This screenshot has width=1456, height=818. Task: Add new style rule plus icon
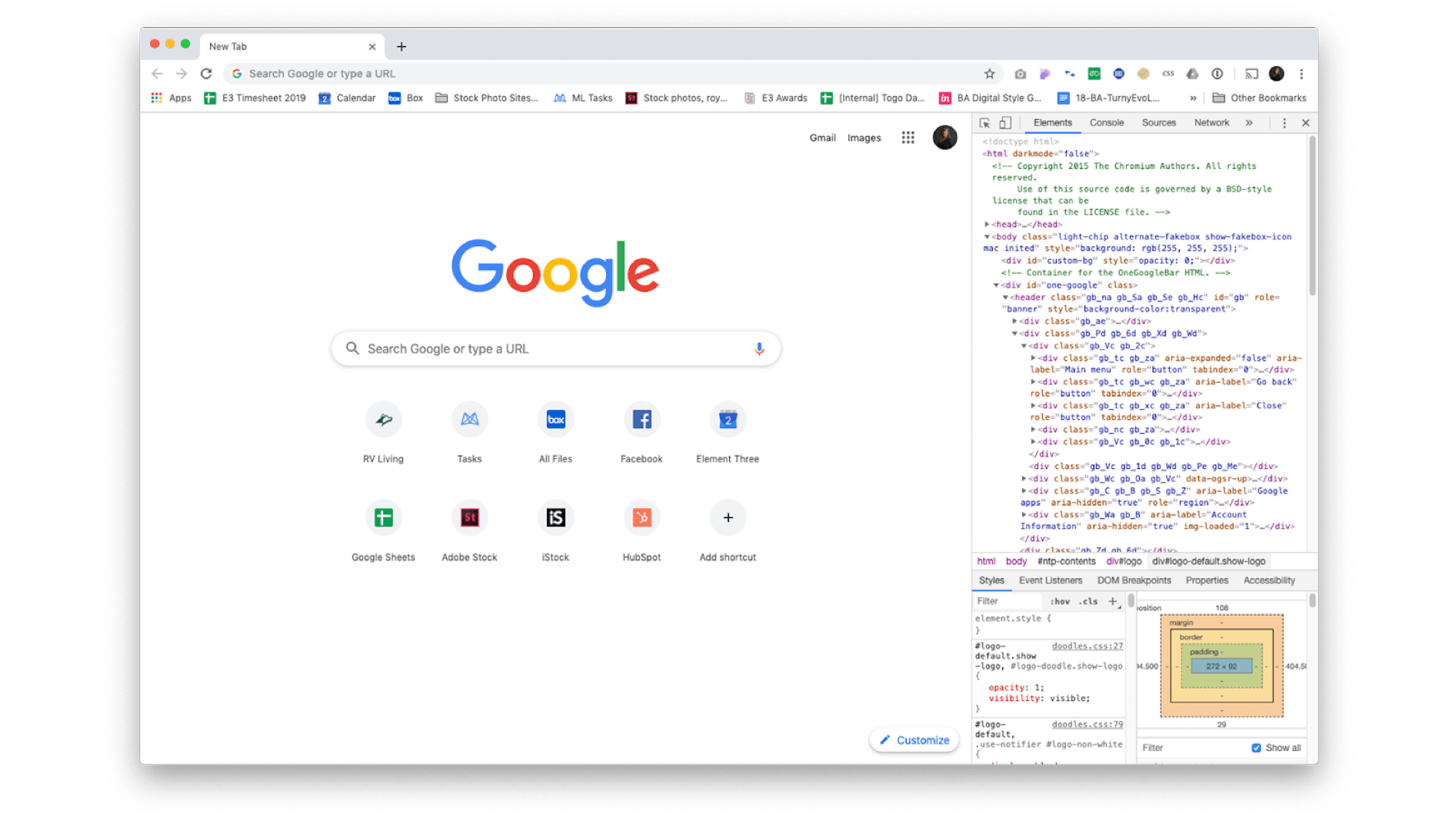(1112, 601)
